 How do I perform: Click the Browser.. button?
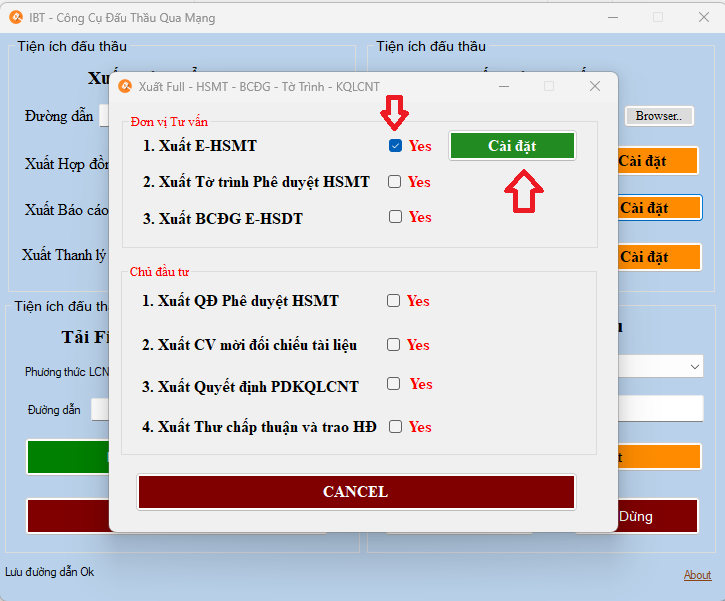[x=658, y=116]
